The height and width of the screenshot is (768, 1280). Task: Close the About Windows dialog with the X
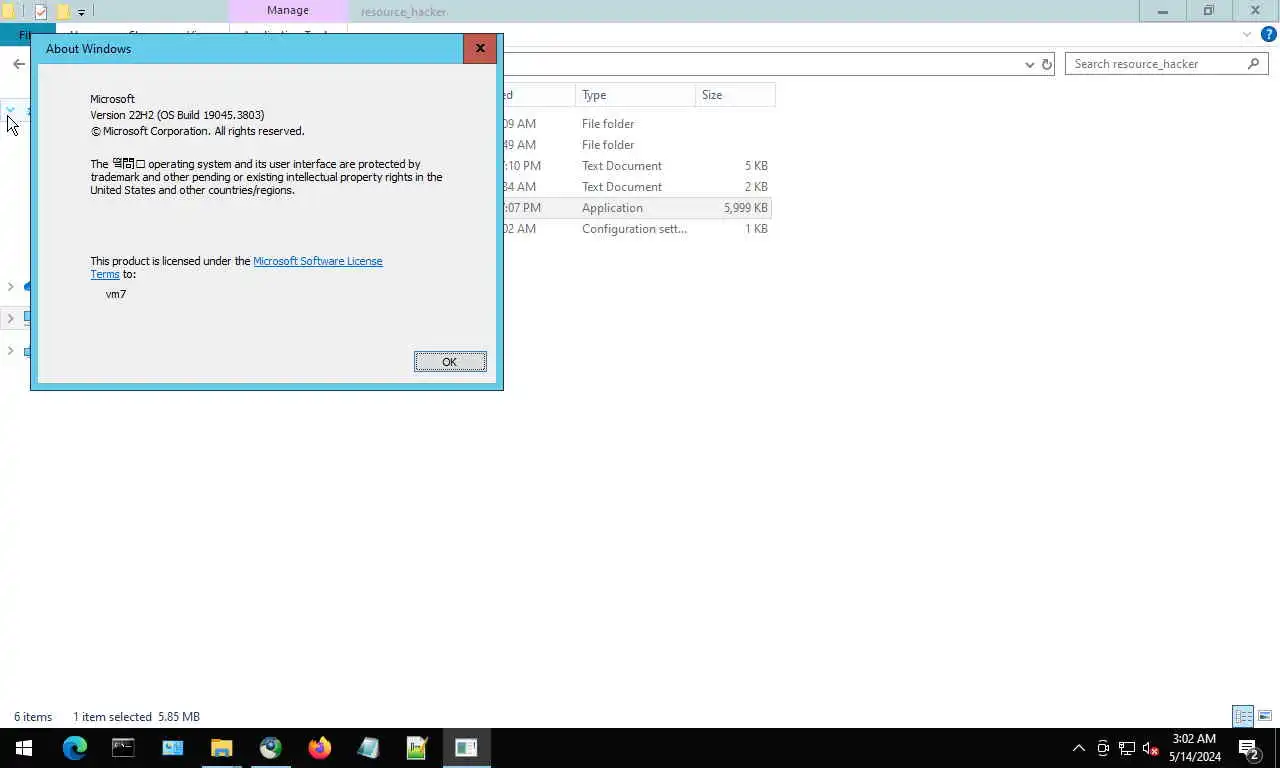[480, 48]
